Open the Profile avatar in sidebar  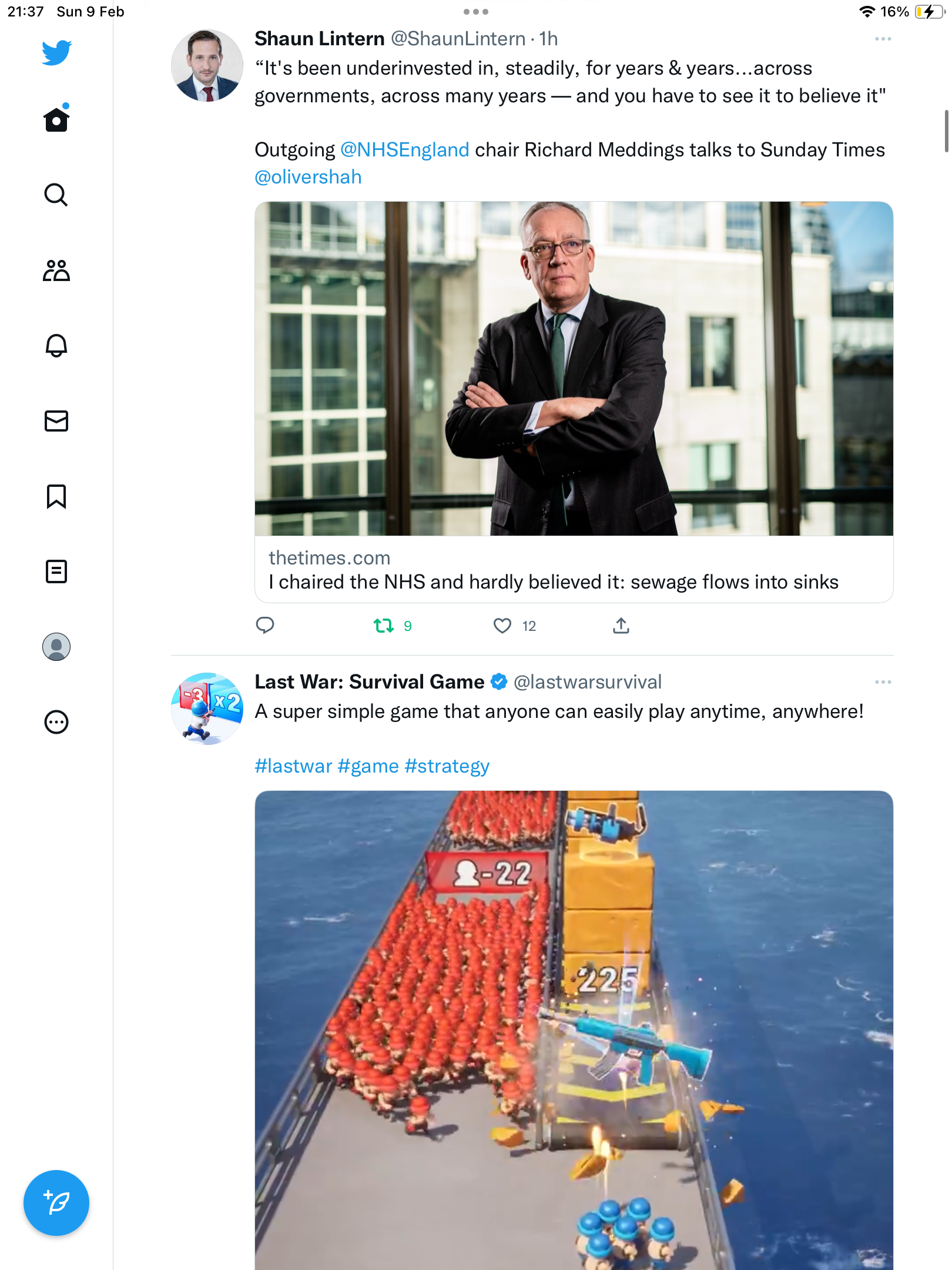(56, 647)
